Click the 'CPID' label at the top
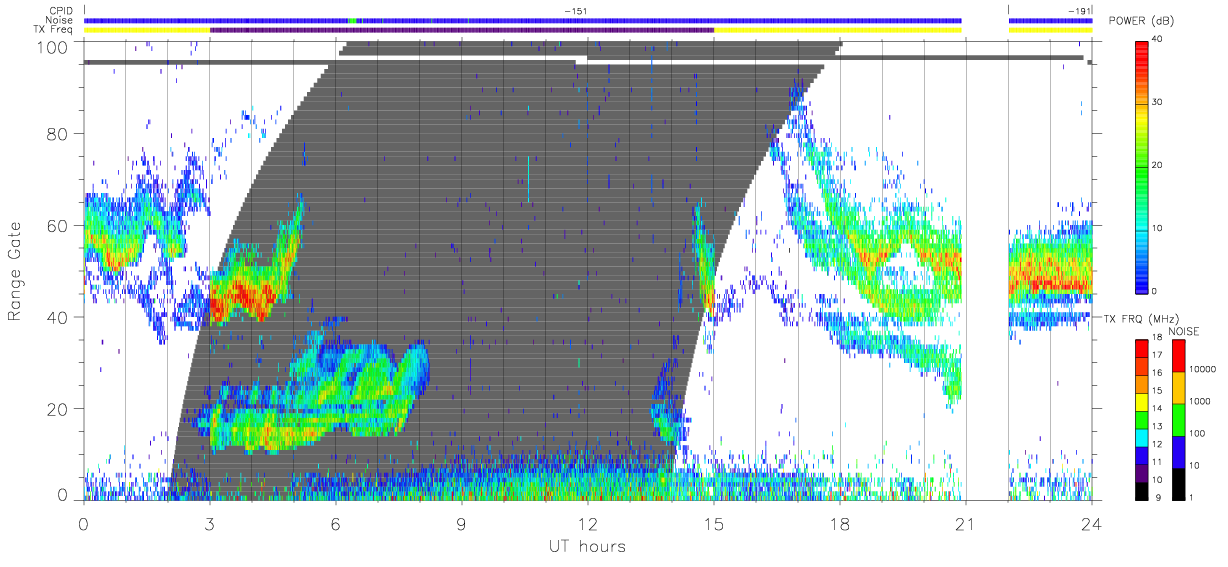This screenshot has height=567, width=1228. point(61,11)
